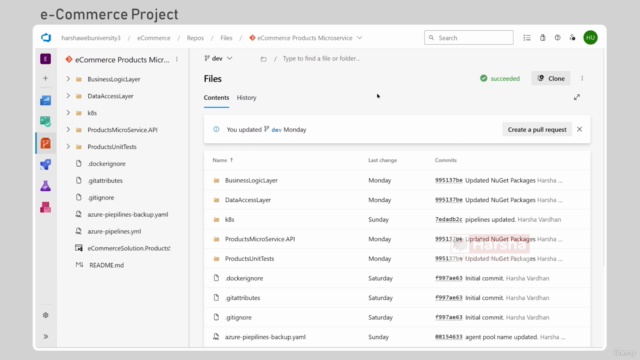Click the info icon in update banner
The width and height of the screenshot is (640, 360).
[x=216, y=129]
